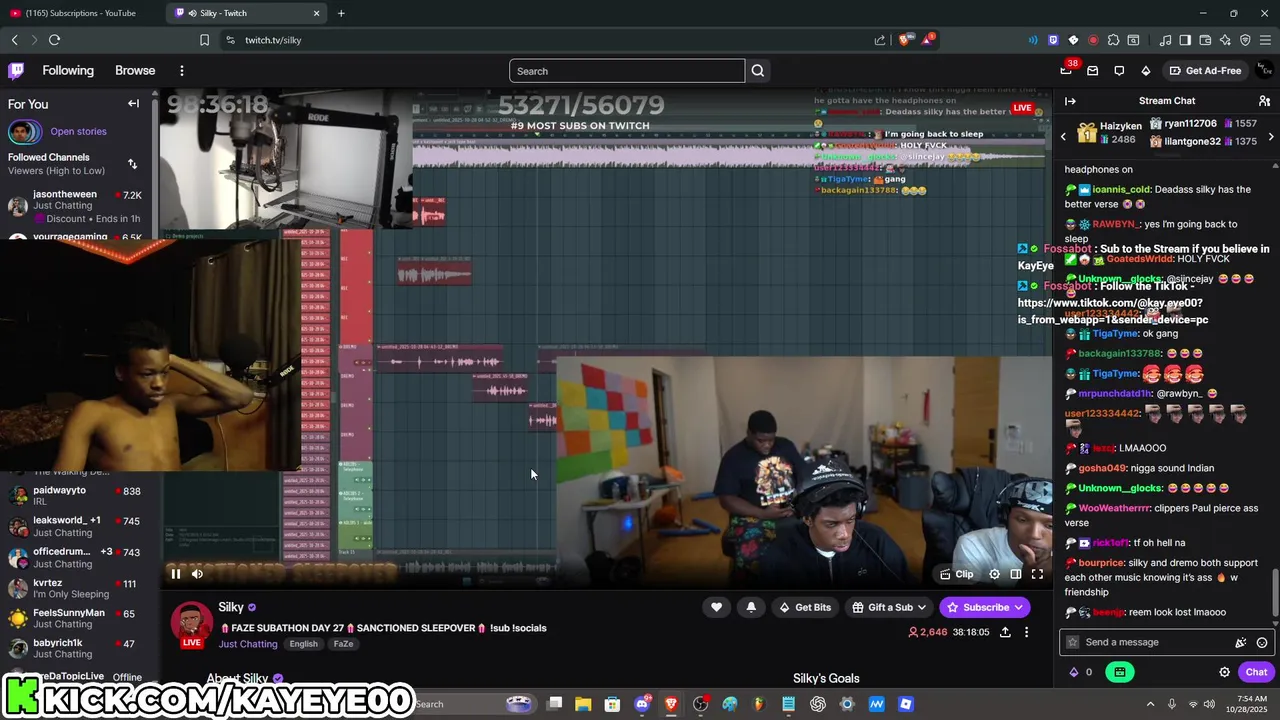Click the green rewards button in chat

[1119, 672]
